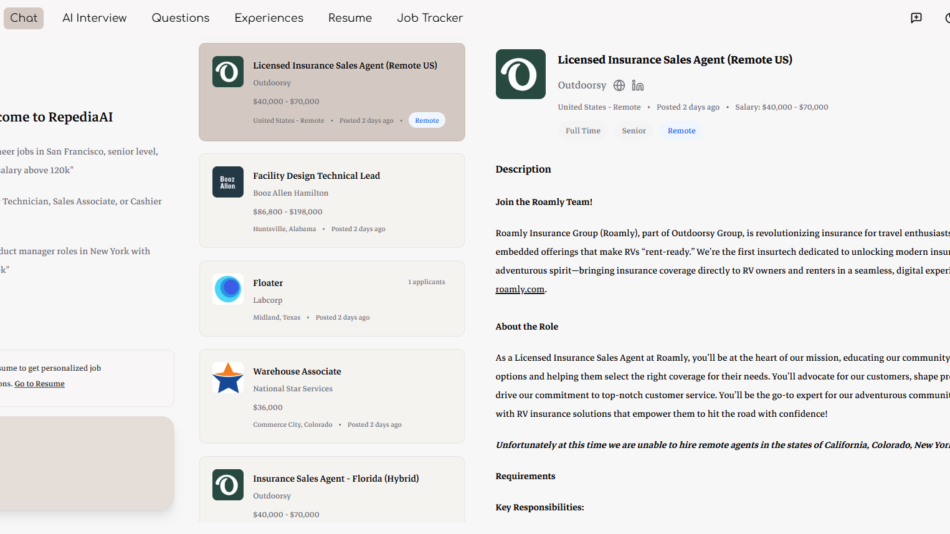Open the Warehouse Associate job listing
The image size is (950, 534).
pos(332,396)
